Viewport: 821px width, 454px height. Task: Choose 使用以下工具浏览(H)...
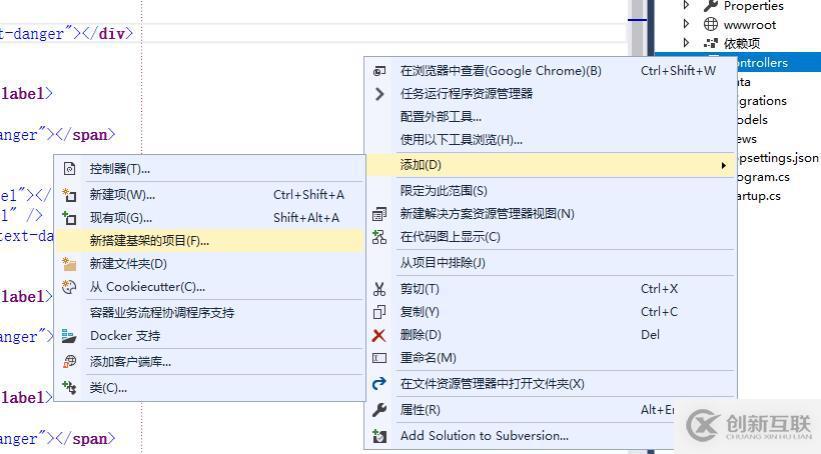(551, 140)
